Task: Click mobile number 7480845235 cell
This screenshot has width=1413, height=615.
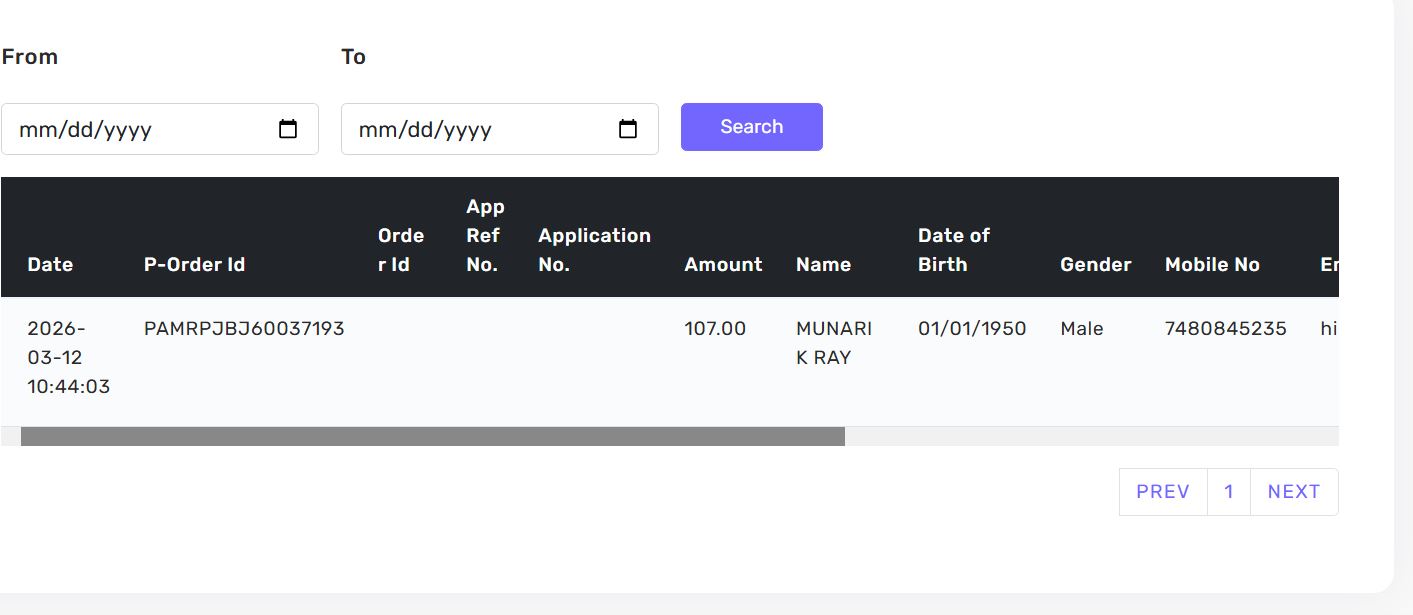Action: click(1225, 328)
